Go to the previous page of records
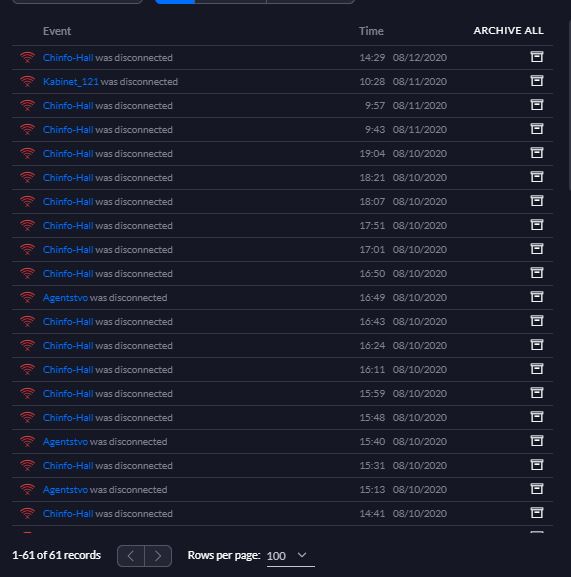571x577 pixels. (x=131, y=556)
